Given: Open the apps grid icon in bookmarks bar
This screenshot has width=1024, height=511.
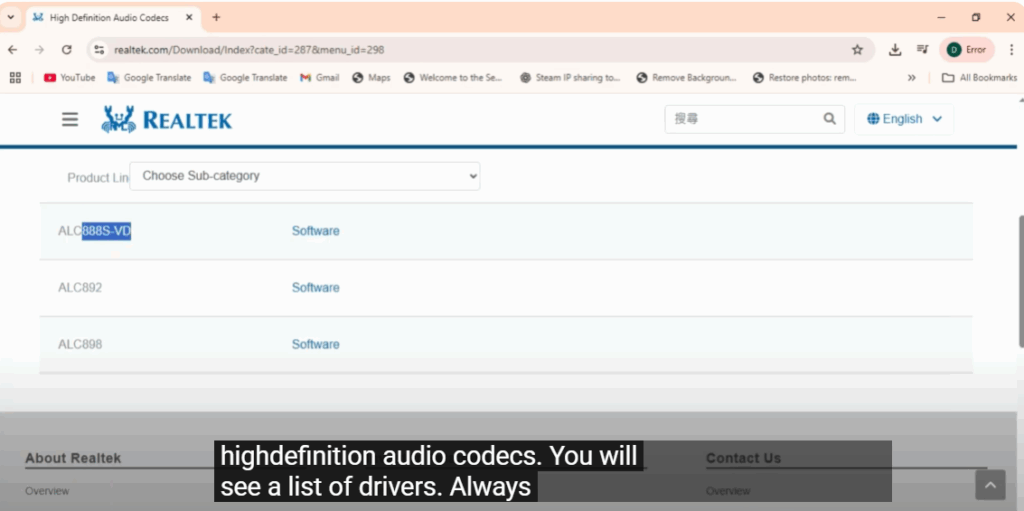Looking at the screenshot, I should (16, 78).
